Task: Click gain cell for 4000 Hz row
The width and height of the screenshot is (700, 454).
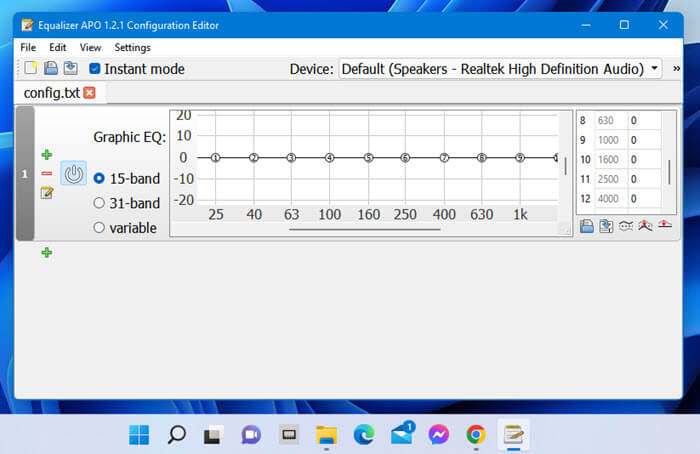Action: click(x=644, y=199)
